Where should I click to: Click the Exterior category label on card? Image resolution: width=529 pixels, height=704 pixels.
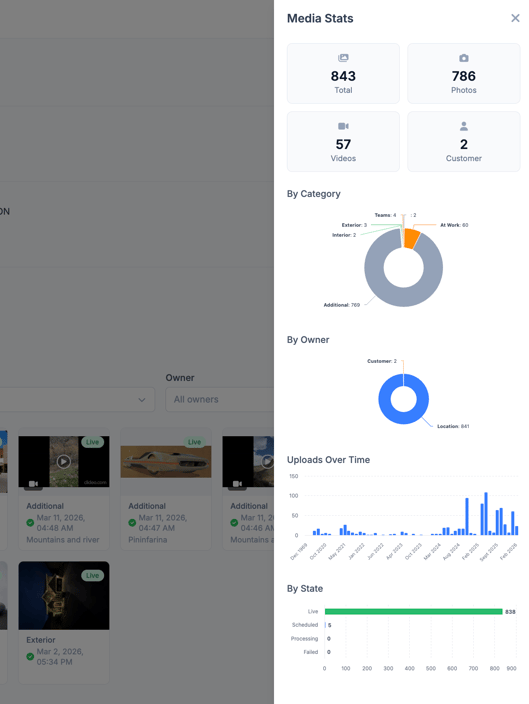41,640
